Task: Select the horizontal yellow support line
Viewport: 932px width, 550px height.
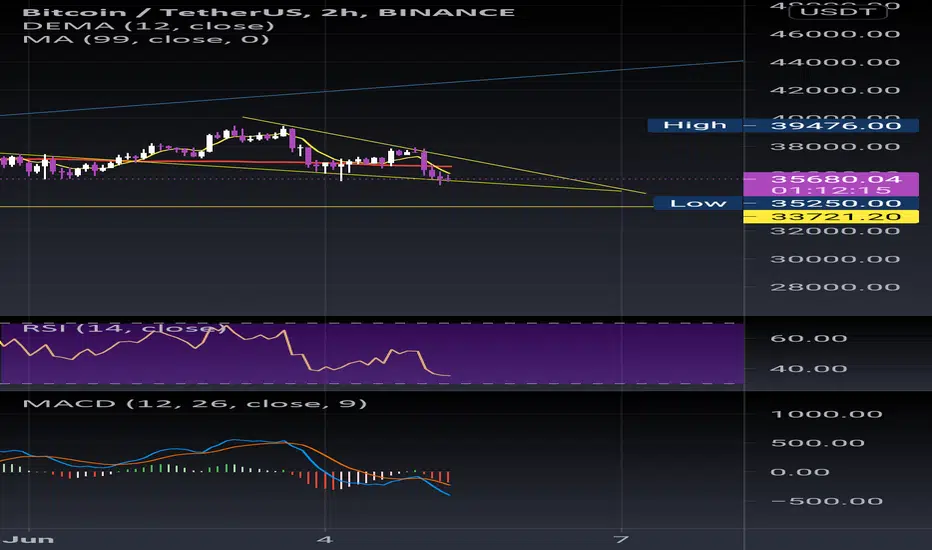Action: point(327,206)
